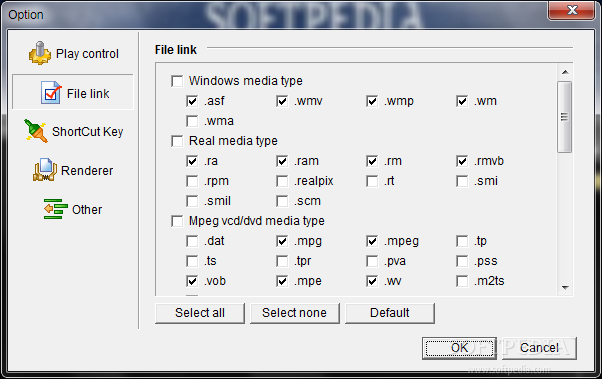
Task: Close the Option window
Action: click(x=572, y=10)
